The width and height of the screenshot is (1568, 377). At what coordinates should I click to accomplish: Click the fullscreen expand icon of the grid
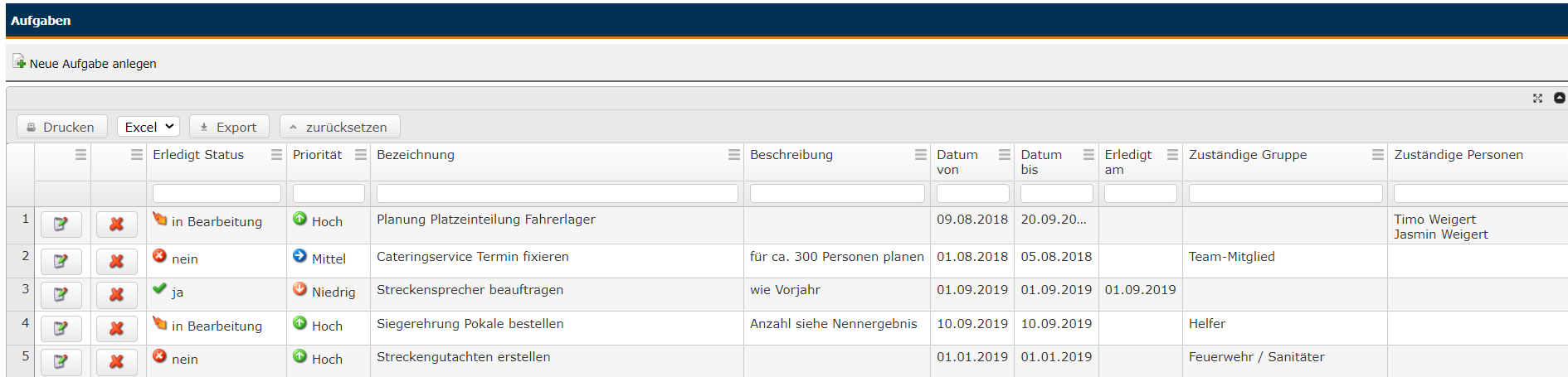(x=1537, y=98)
